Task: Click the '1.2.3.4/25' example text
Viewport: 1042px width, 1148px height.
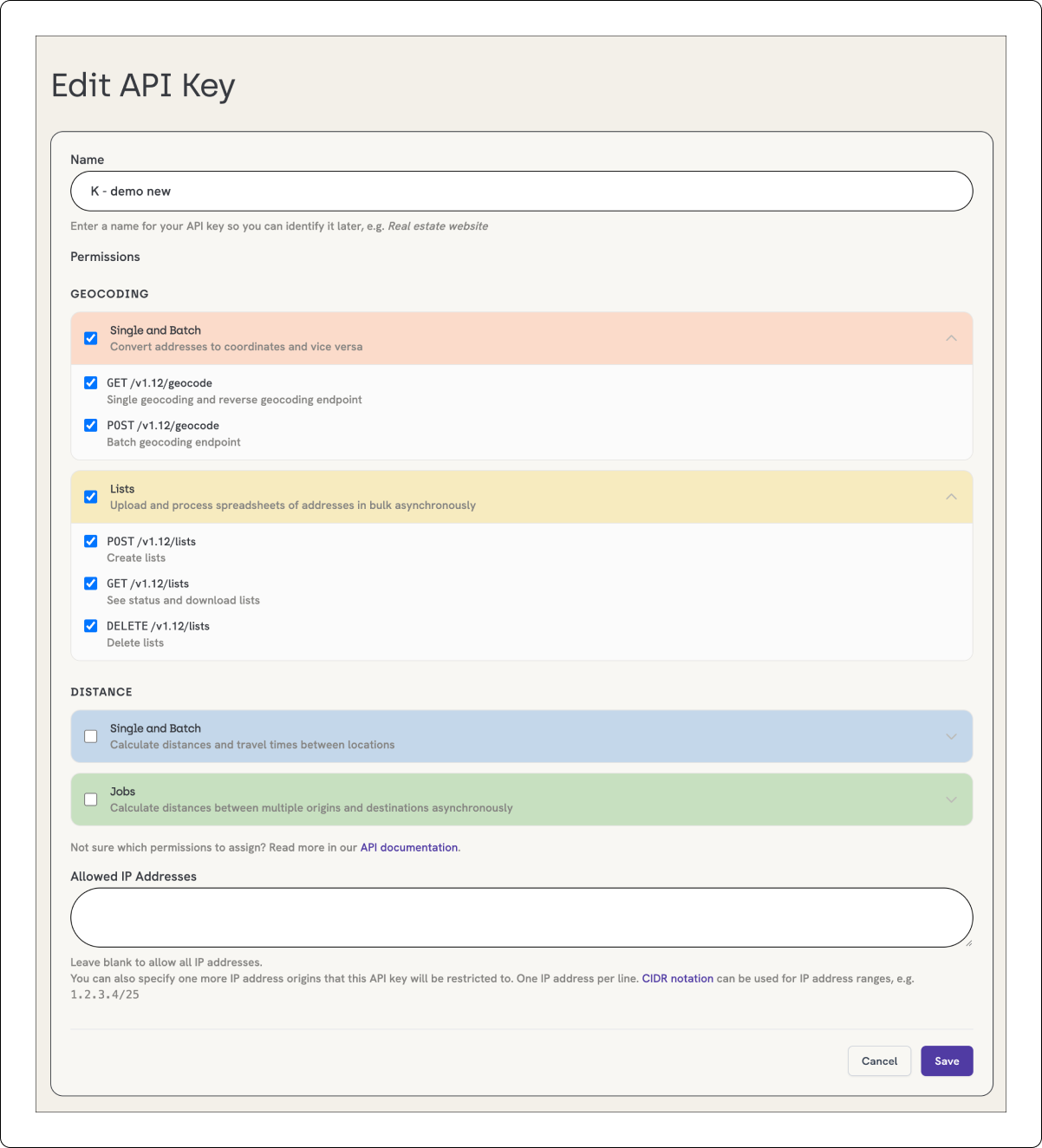Action: (105, 995)
